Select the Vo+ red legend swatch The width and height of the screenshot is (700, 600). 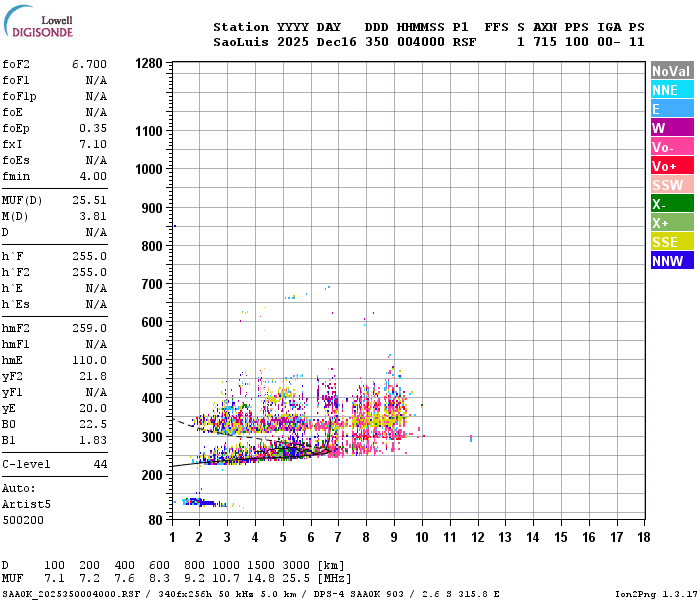pyautogui.click(x=672, y=166)
